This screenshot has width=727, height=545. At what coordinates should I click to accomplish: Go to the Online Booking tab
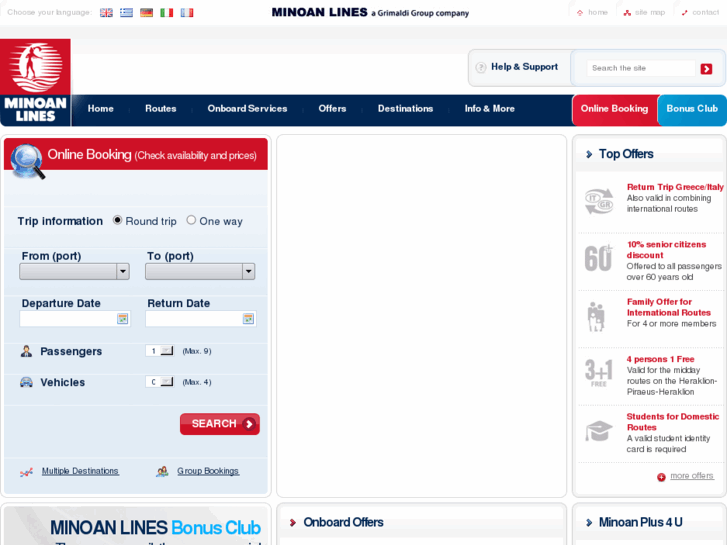click(615, 110)
